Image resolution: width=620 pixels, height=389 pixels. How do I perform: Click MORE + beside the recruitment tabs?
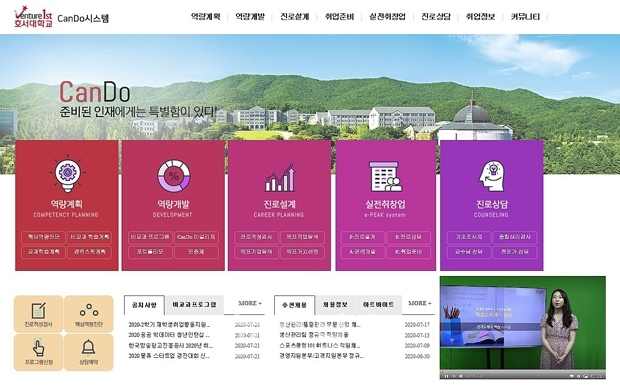tap(420, 303)
